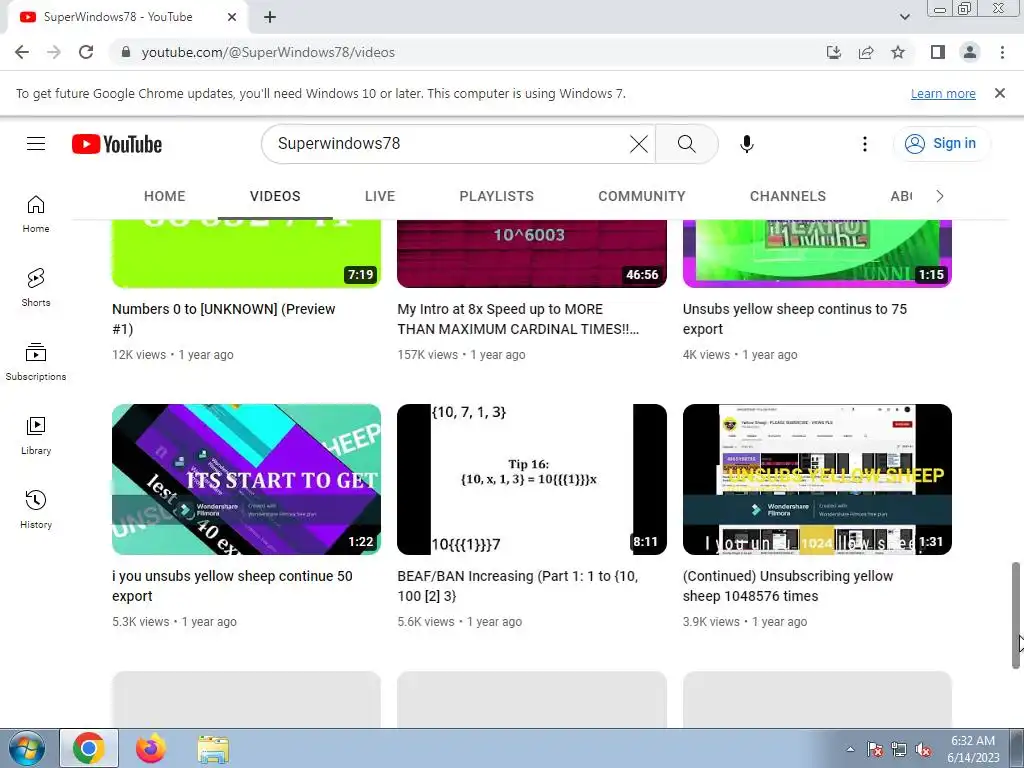The height and width of the screenshot is (768, 1024).
Task: Open Unsubs yellow sheep continus to 75 title
Action: [795, 319]
